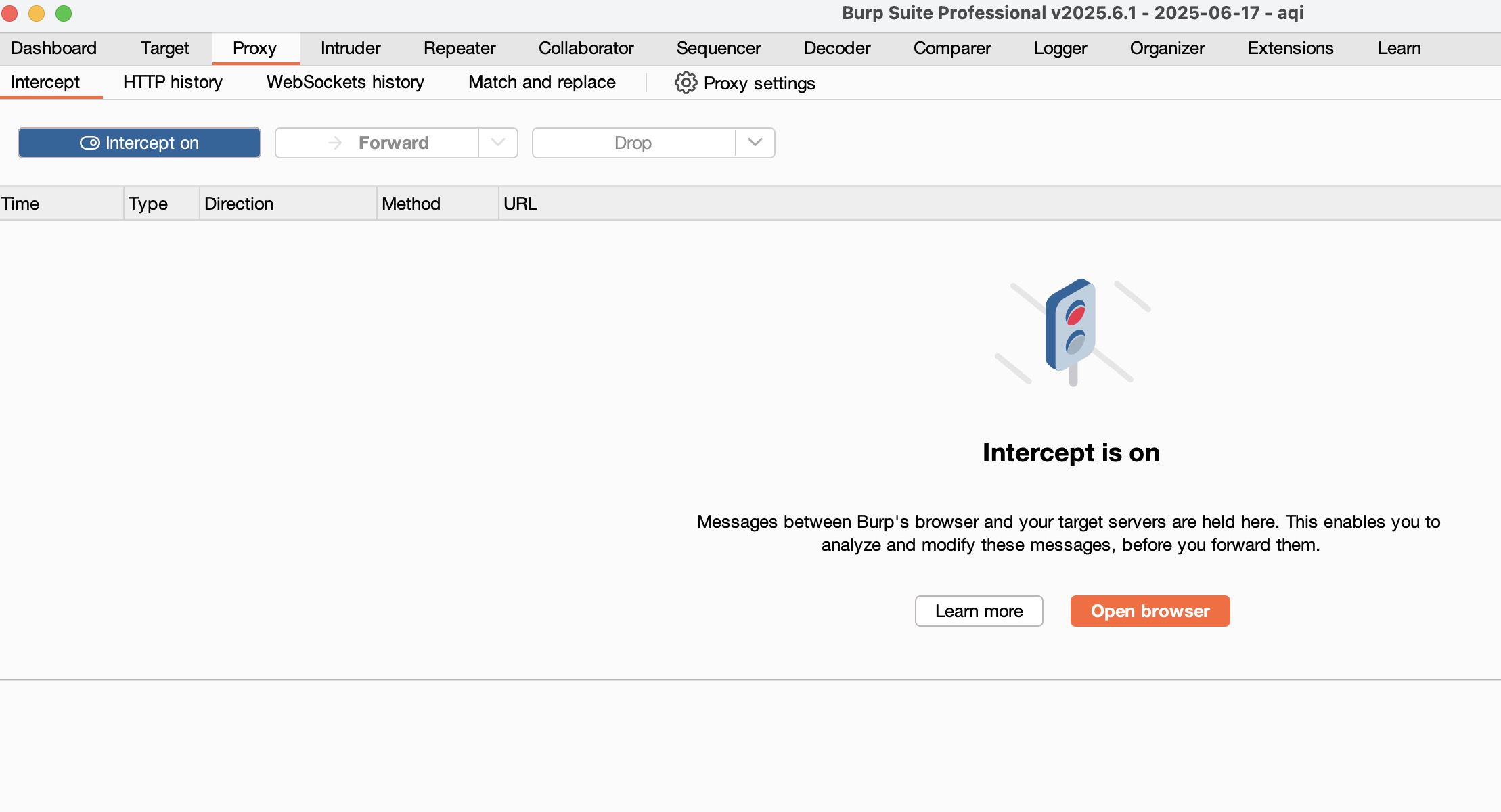Click the Proxy settings gear icon
Viewport: 1501px width, 812px height.
tap(685, 83)
